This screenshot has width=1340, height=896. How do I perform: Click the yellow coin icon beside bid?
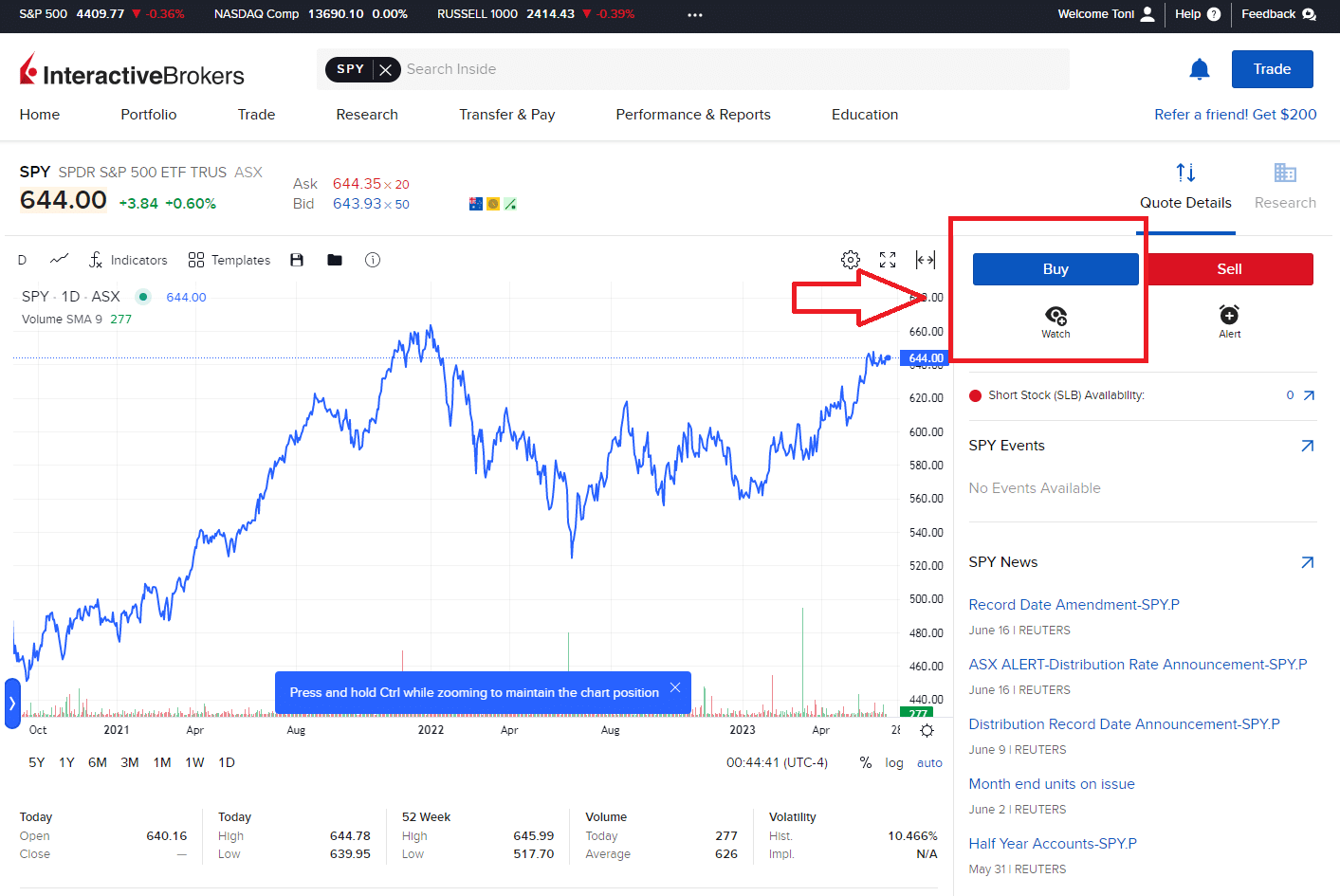493,204
